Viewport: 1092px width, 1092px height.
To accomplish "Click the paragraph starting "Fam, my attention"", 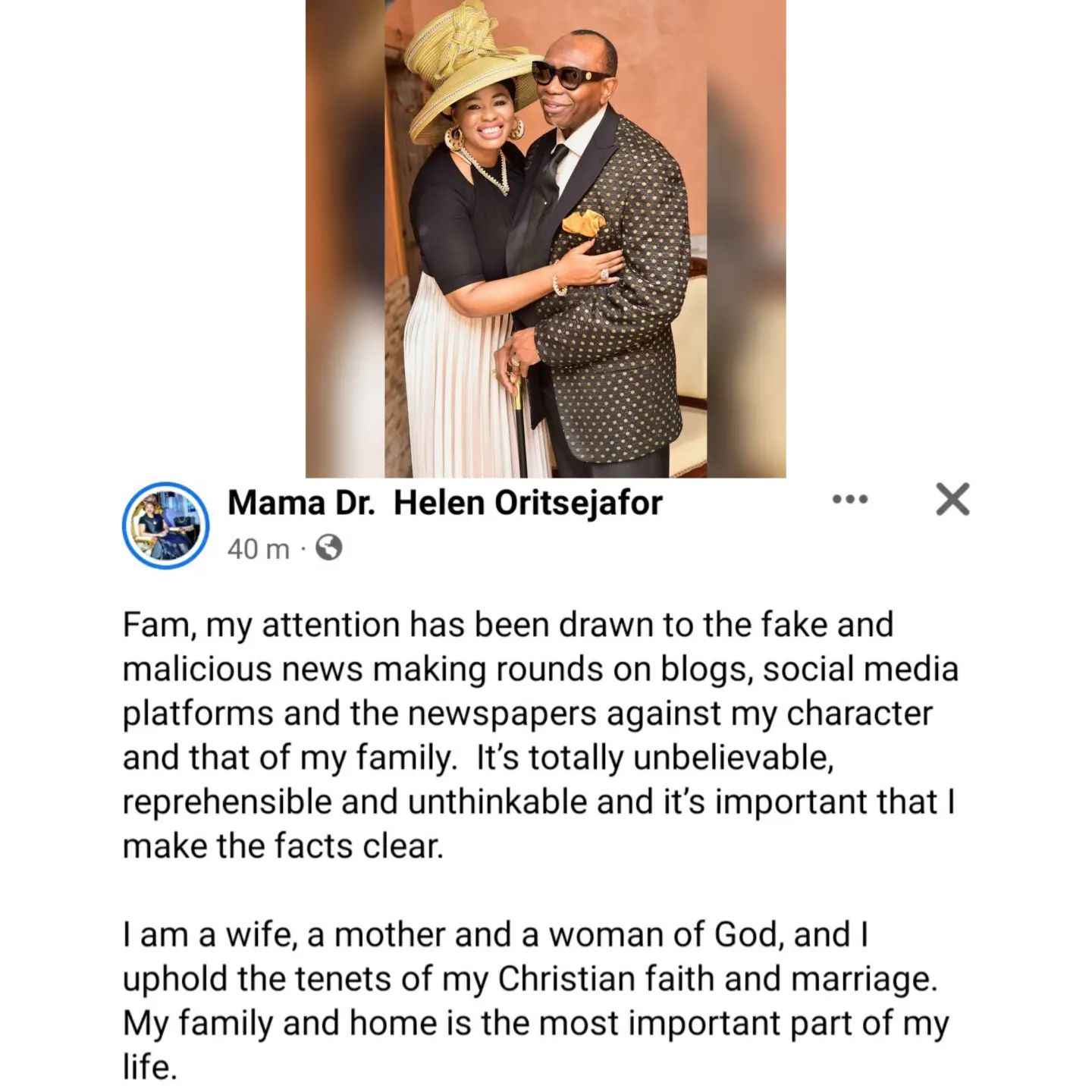I will point(540,736).
